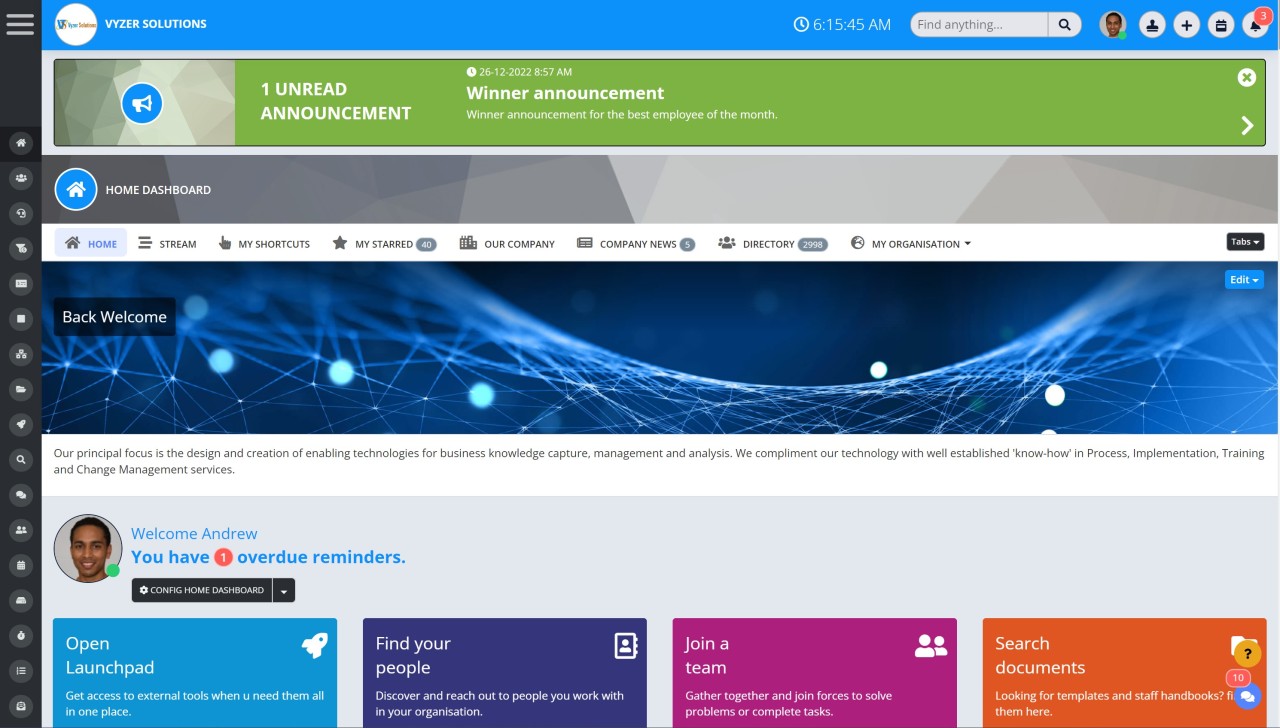The width and height of the screenshot is (1280, 728).
Task: Open the chat bubble icon in the sidebar
Action: coord(20,495)
